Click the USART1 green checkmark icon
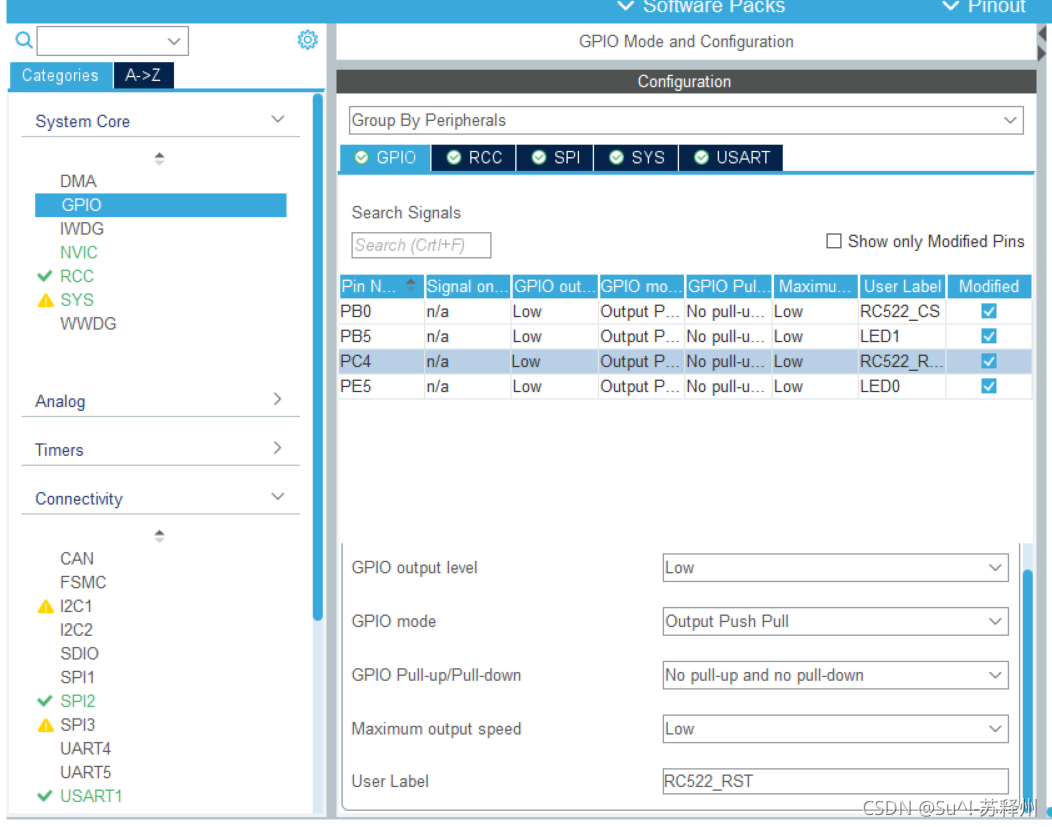 pos(45,796)
